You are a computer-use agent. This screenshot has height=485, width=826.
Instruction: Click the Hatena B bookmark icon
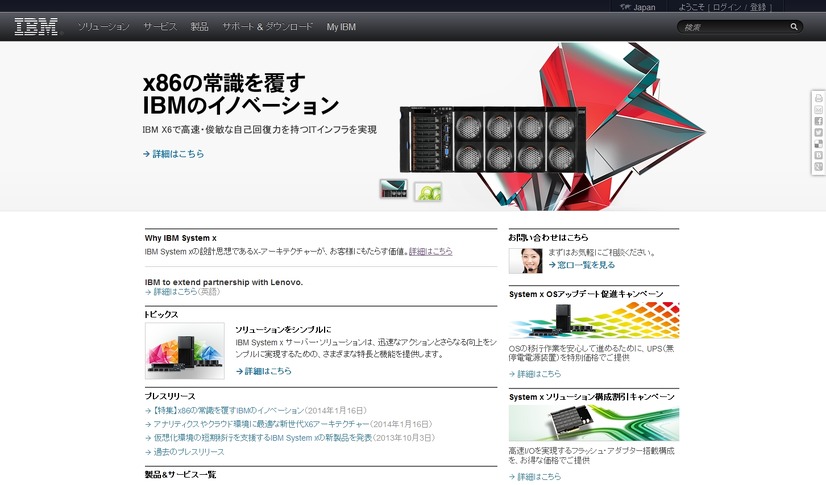[x=818, y=155]
